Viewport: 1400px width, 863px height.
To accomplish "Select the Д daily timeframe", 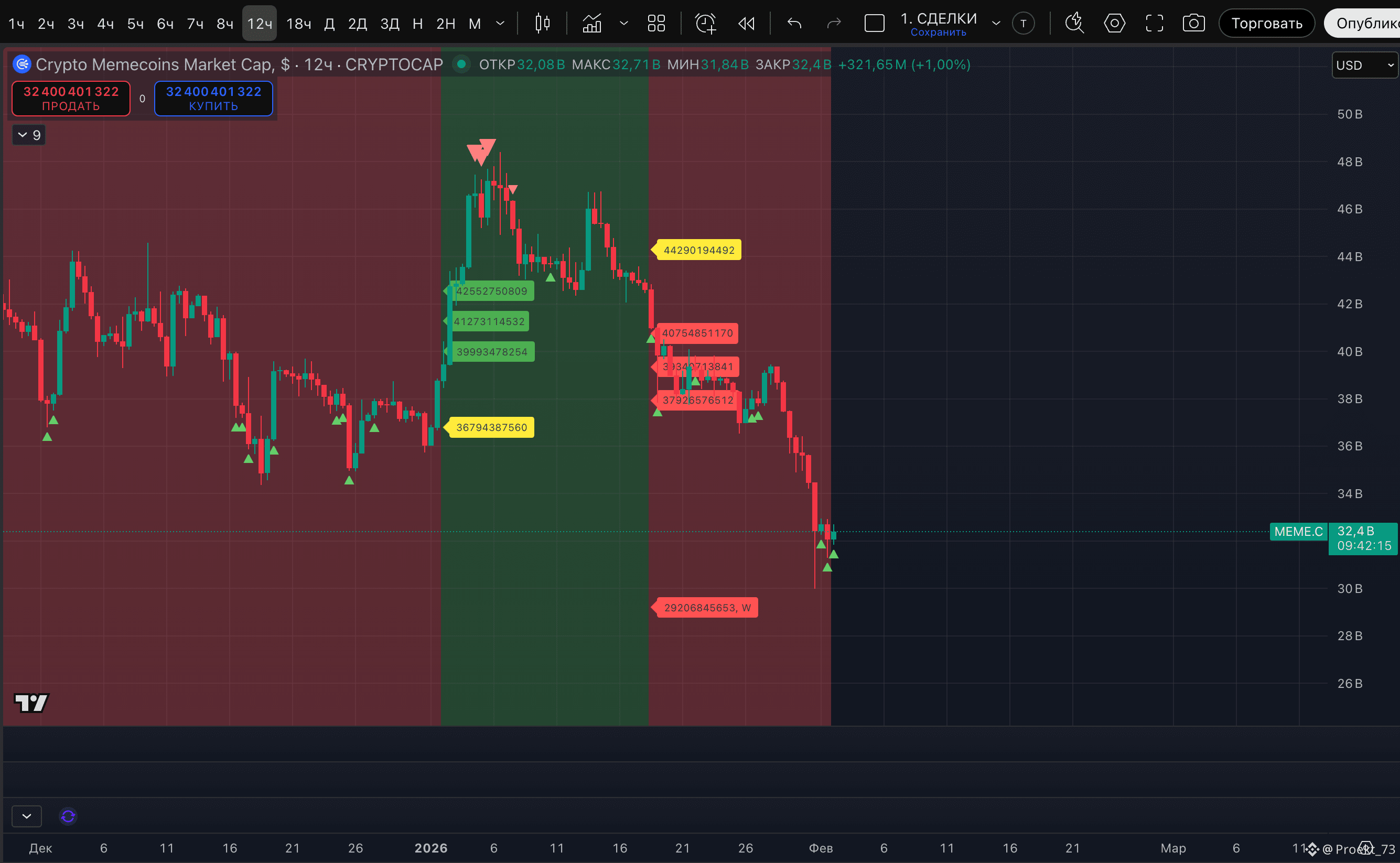I will (329, 24).
